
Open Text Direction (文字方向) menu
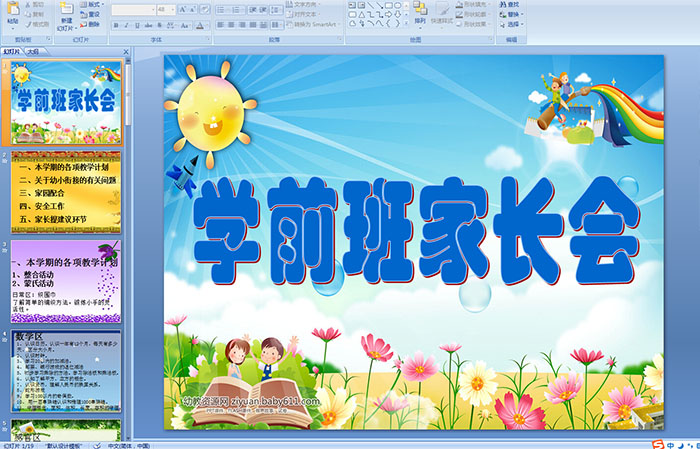click(304, 4)
